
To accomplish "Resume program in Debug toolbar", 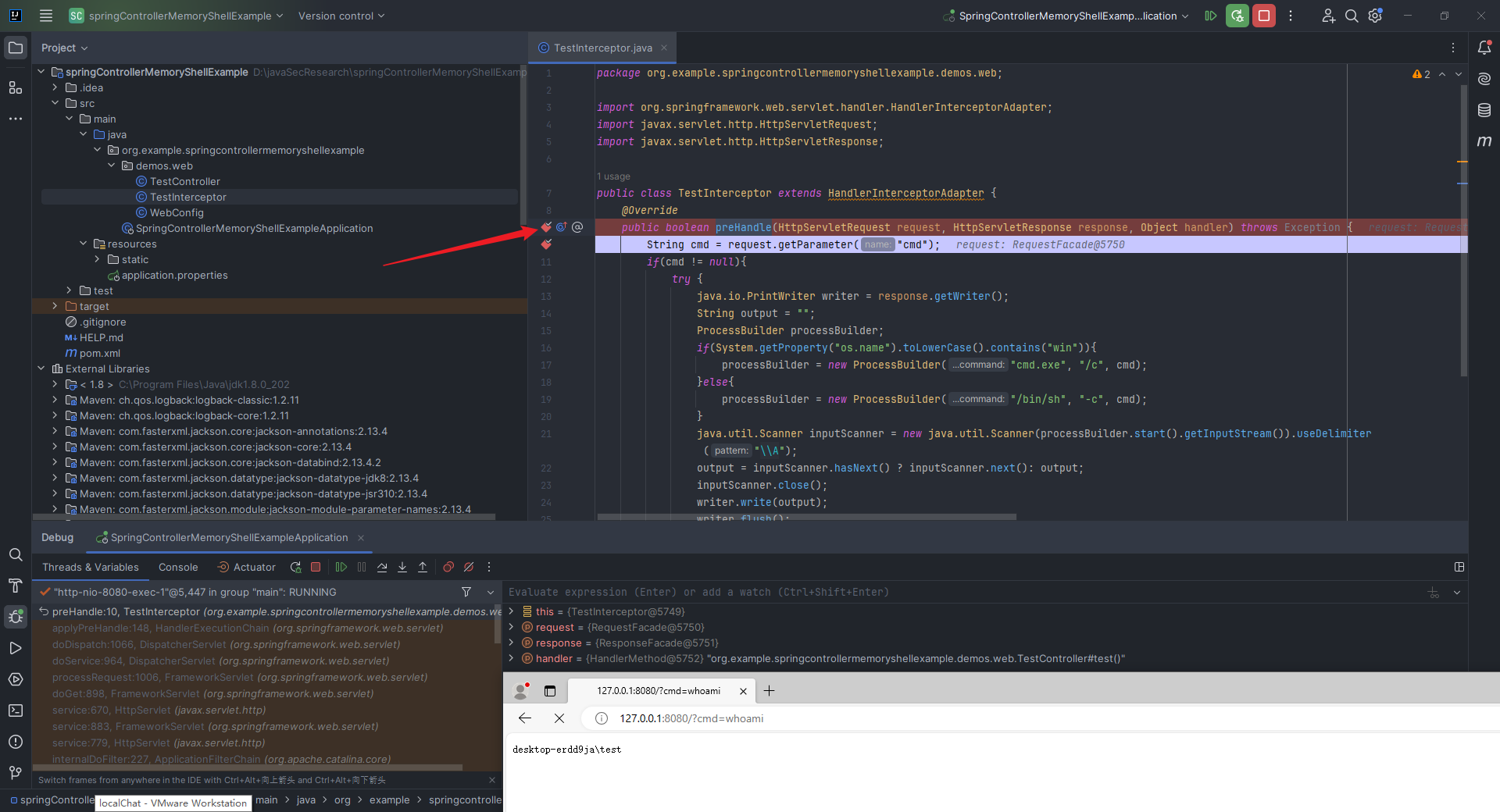I will [x=341, y=568].
